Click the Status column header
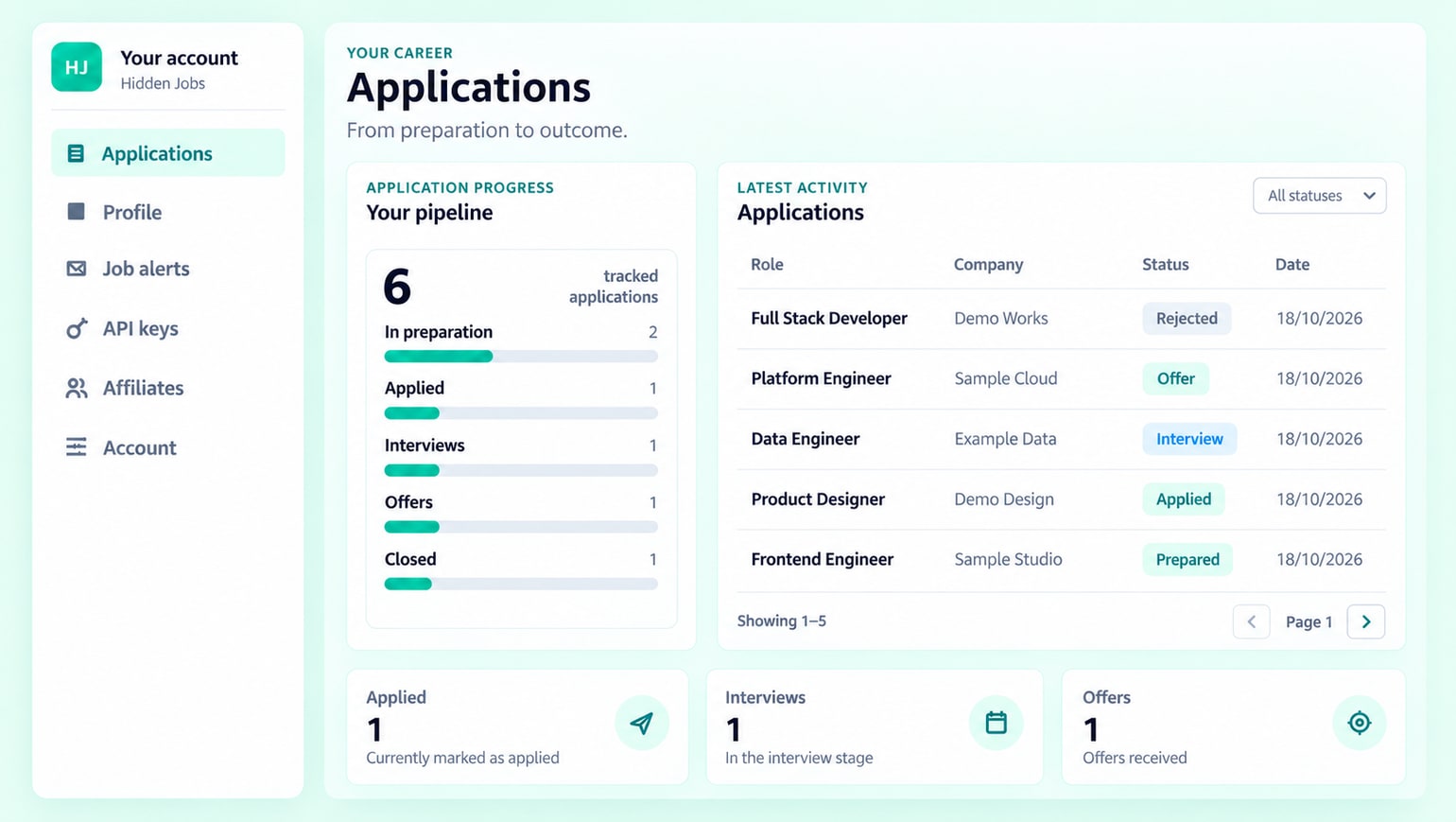Viewport: 1456px width, 822px height. pyautogui.click(x=1165, y=265)
